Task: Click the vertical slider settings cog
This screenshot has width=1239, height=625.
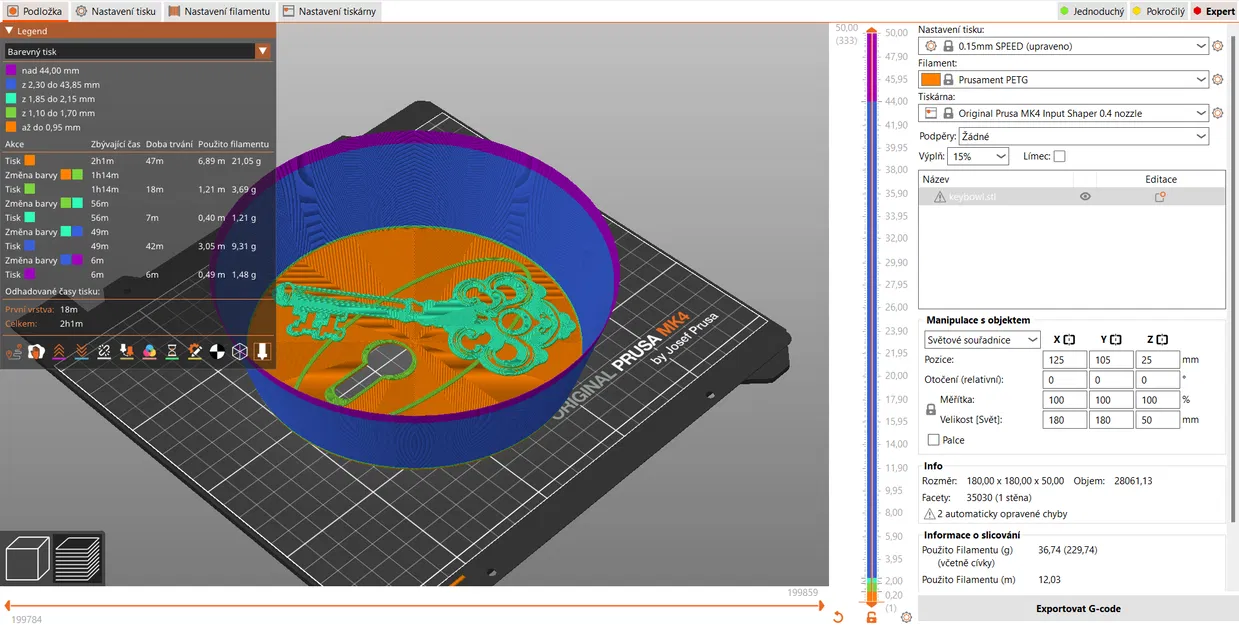Action: pyautogui.click(x=906, y=617)
